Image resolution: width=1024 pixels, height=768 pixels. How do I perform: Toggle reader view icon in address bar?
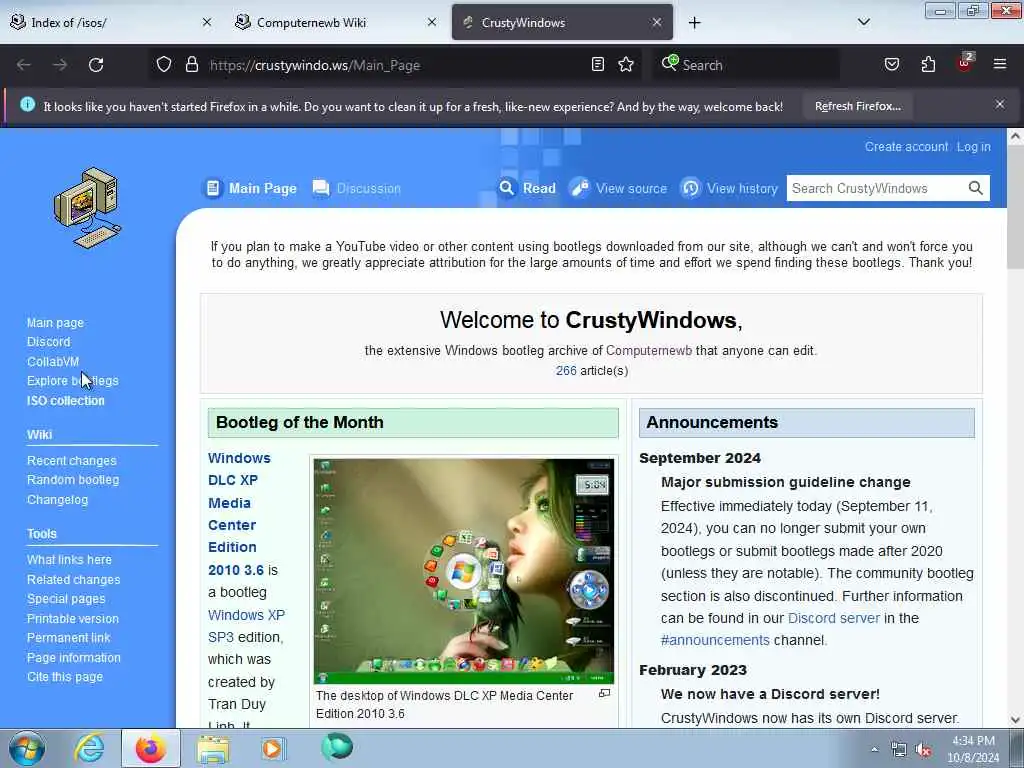(598, 64)
